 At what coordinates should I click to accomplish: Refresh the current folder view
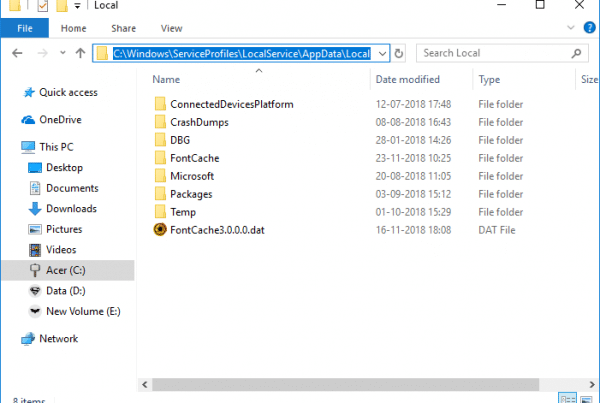pos(398,53)
